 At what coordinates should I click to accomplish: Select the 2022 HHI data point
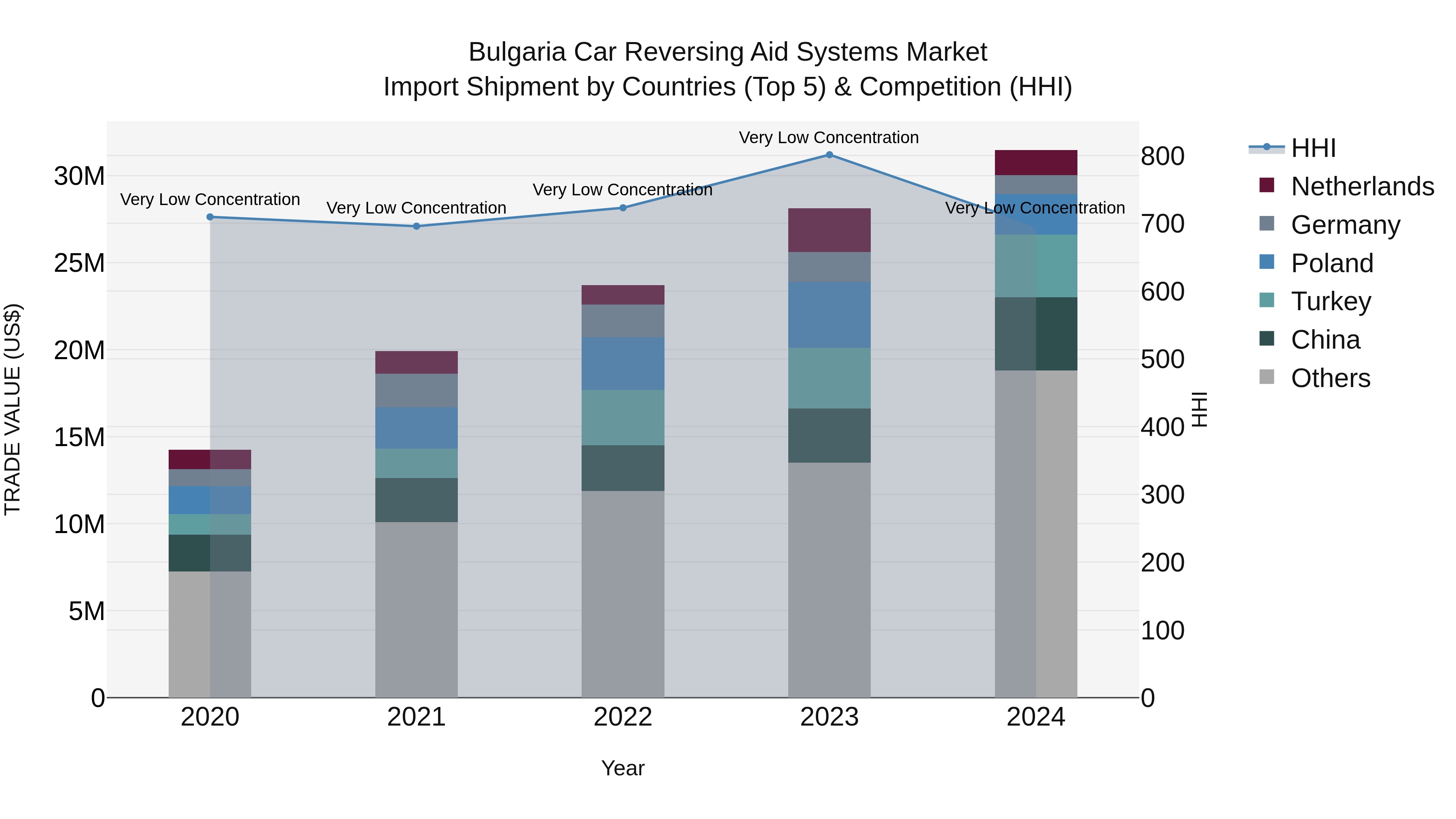pyautogui.click(x=623, y=208)
